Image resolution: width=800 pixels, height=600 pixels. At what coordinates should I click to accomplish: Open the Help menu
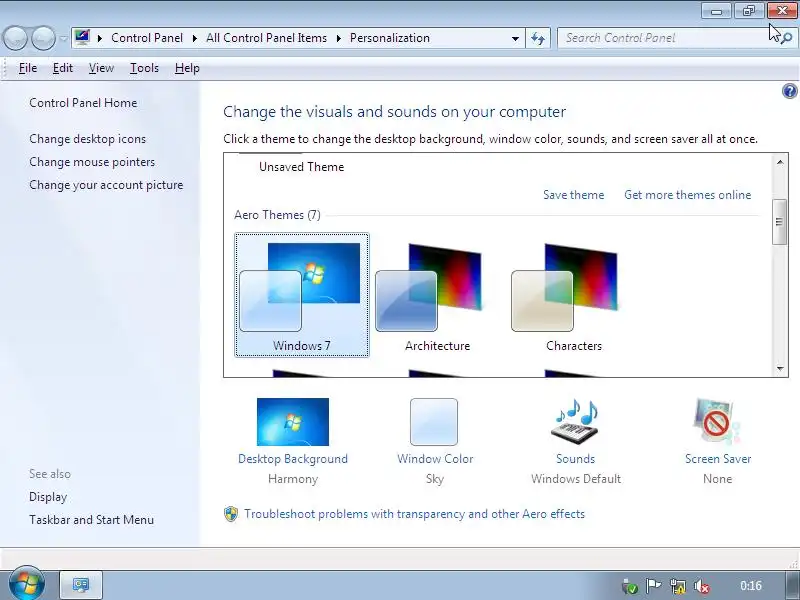(x=187, y=68)
